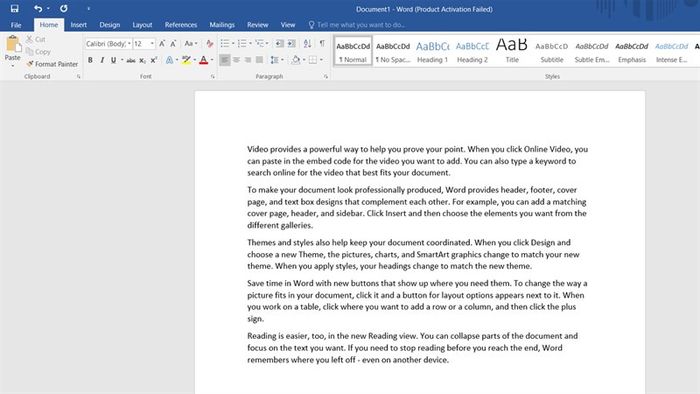Click Line and Paragraph Spacing icon

tap(275, 60)
